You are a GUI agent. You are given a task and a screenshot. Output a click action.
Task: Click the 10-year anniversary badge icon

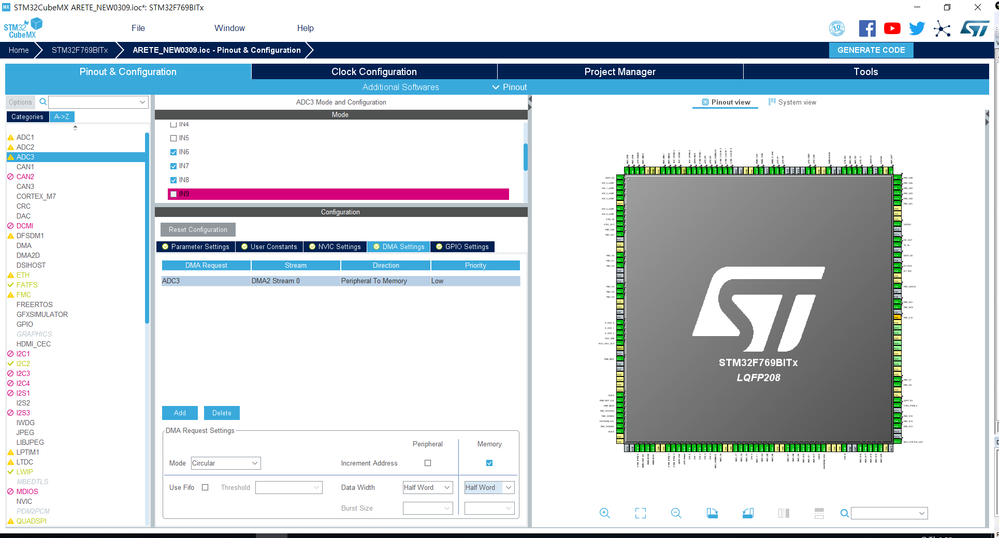pos(837,28)
